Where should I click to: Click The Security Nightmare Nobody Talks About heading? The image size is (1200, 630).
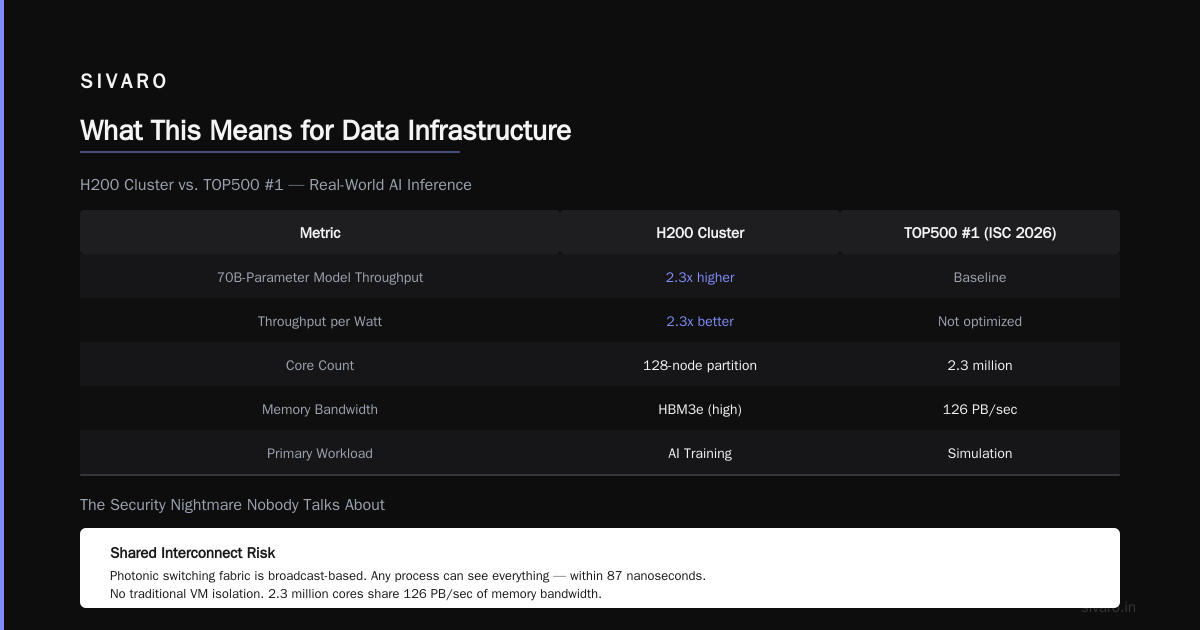(x=232, y=505)
